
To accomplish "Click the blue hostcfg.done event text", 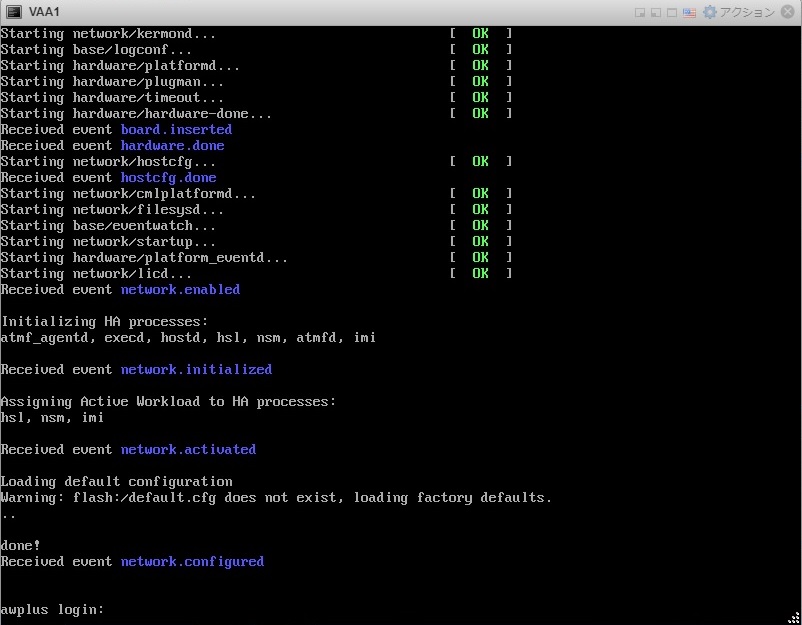I will point(168,177).
